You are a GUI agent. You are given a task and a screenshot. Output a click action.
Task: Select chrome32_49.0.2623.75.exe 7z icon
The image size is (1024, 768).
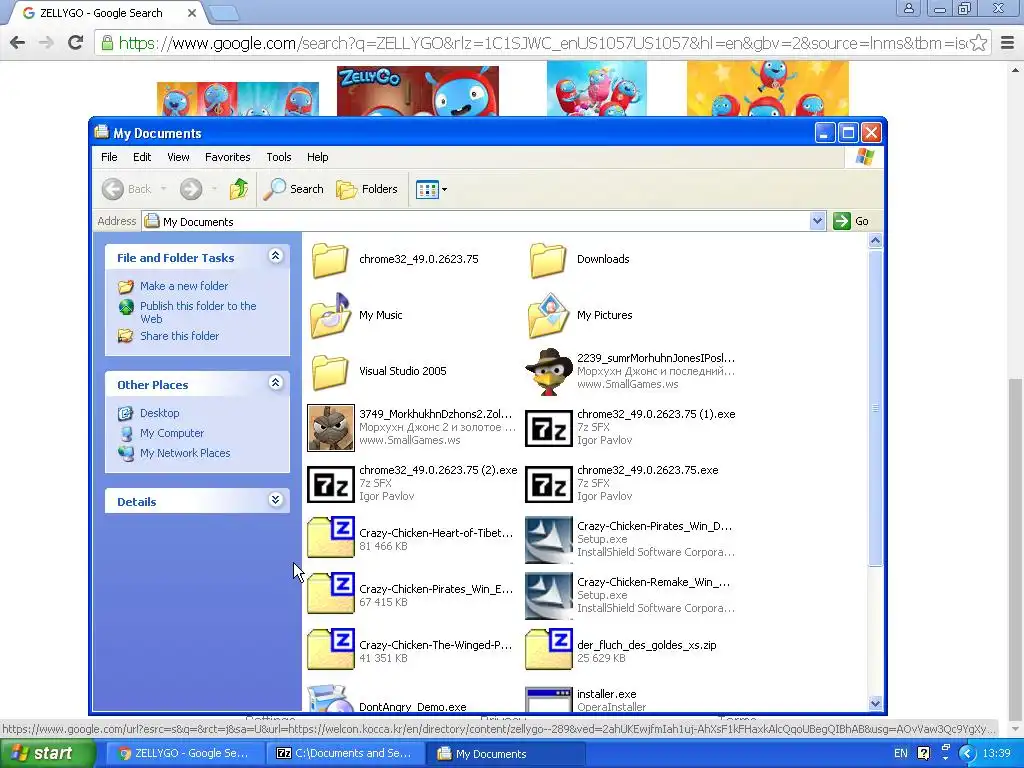click(x=549, y=484)
